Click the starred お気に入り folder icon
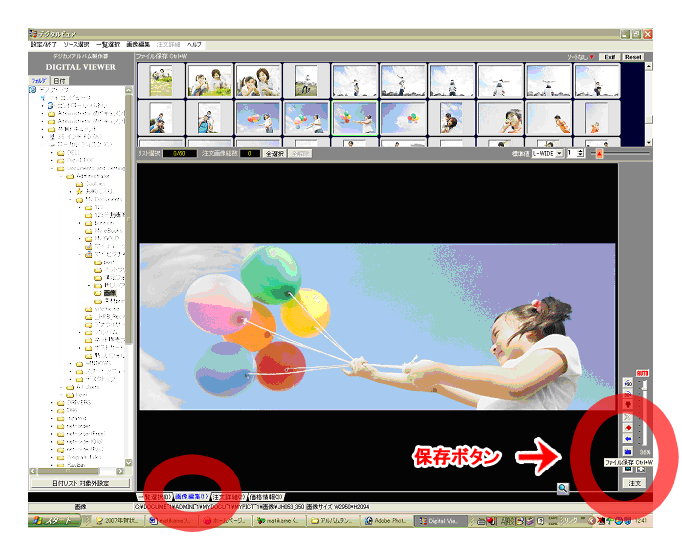 pos(79,191)
